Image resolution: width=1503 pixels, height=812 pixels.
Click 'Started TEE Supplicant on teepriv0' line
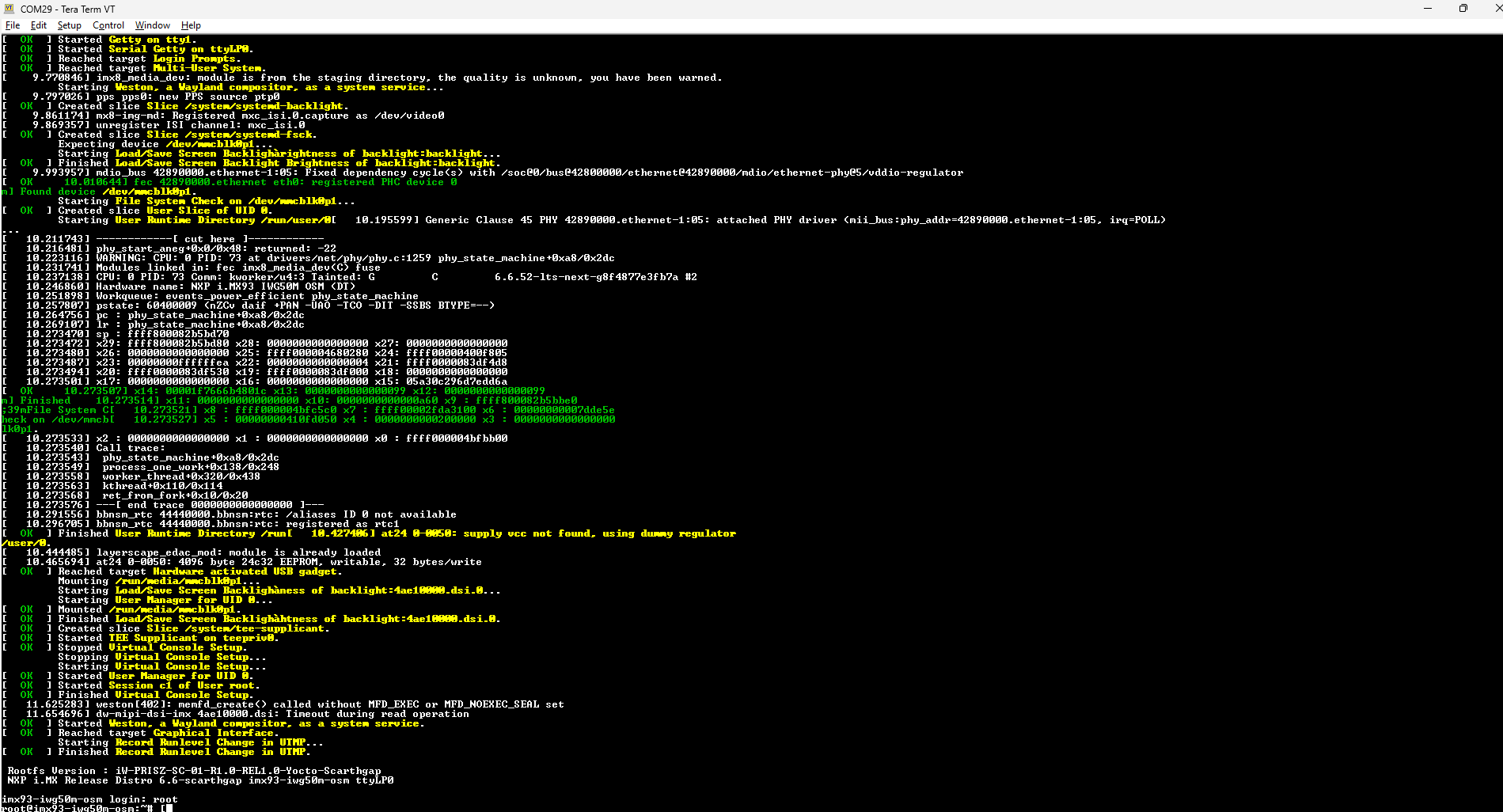[x=140, y=638]
